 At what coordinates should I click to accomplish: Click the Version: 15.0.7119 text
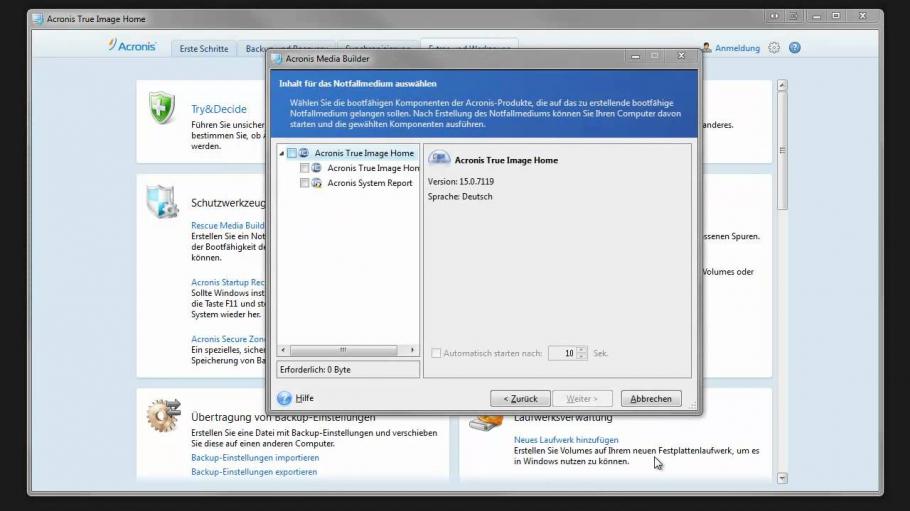click(x=461, y=182)
